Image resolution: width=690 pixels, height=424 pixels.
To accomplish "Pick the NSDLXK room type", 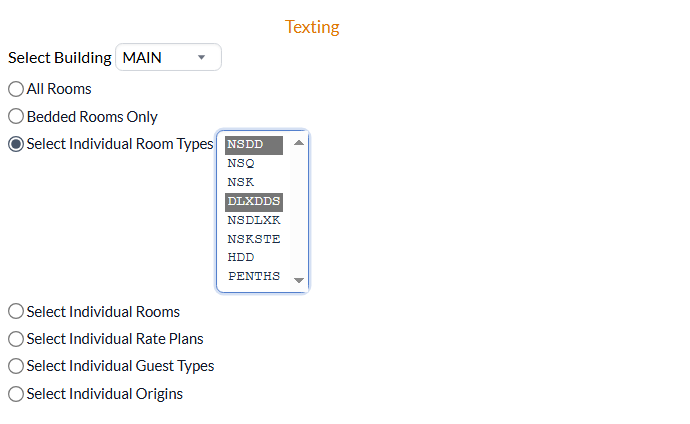I will pos(254,220).
